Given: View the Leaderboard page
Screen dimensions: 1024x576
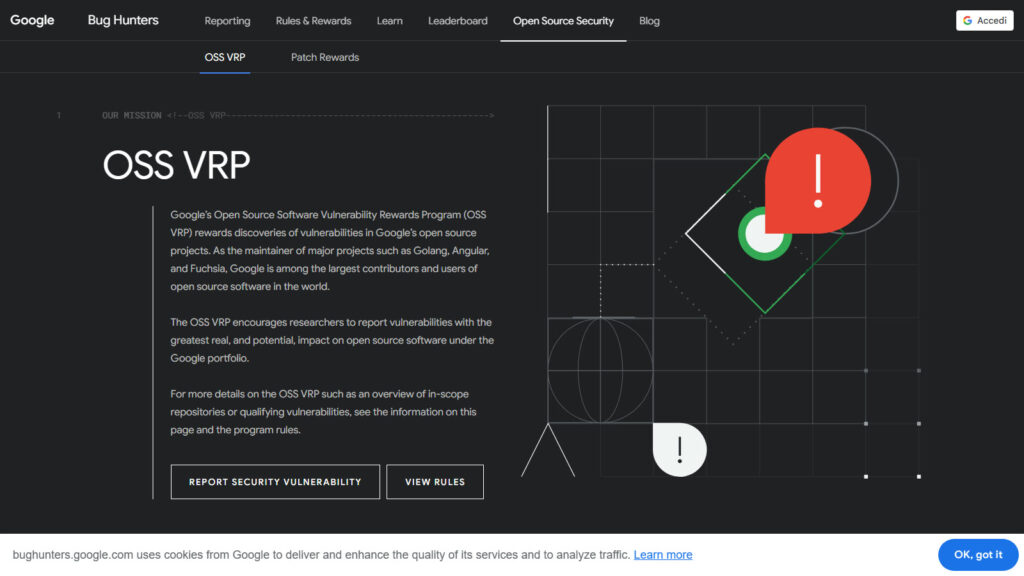Looking at the screenshot, I should [x=458, y=21].
